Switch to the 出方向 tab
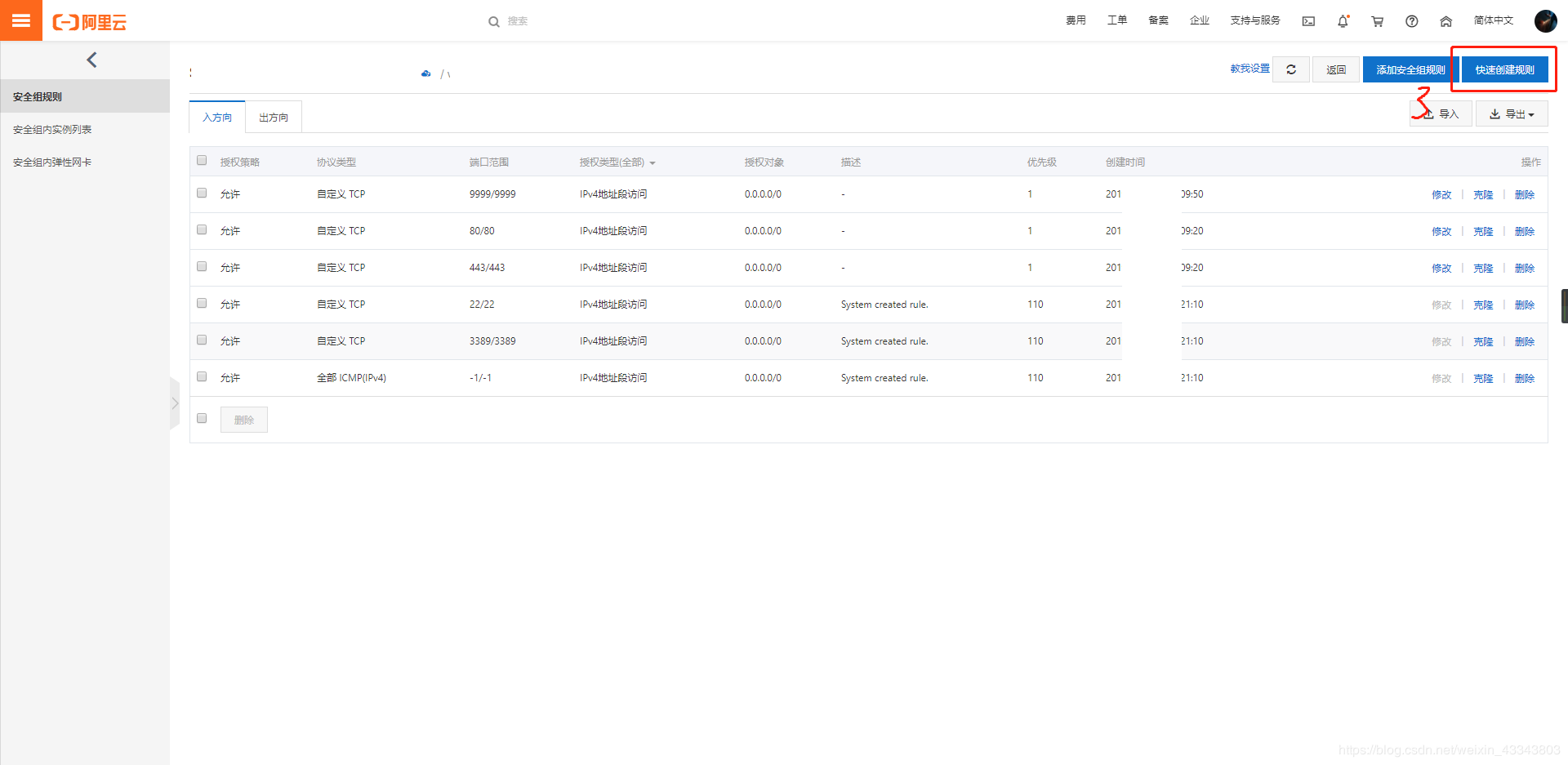1568x765 pixels. [x=274, y=117]
